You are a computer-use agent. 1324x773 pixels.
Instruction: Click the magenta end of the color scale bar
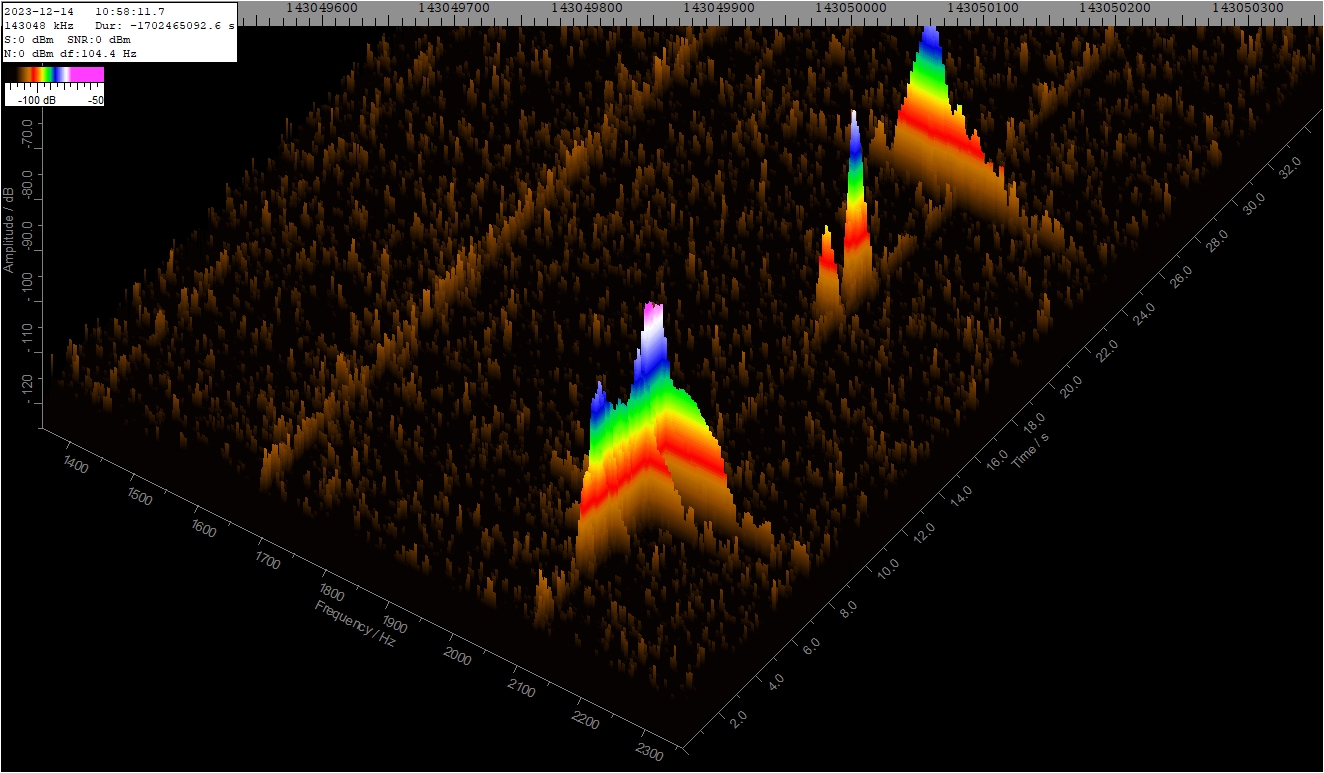88,74
